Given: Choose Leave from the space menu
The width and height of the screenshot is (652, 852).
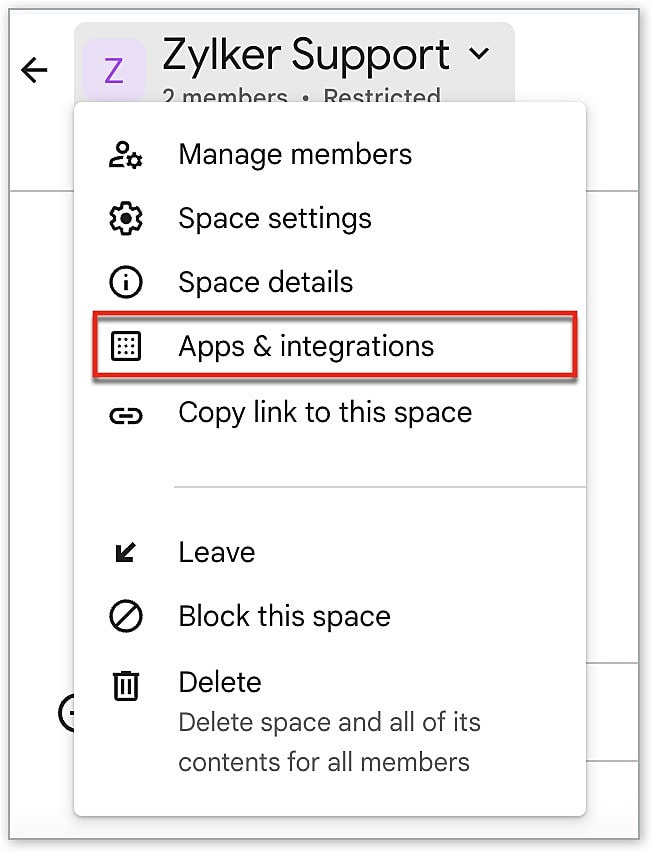Looking at the screenshot, I should [217, 553].
